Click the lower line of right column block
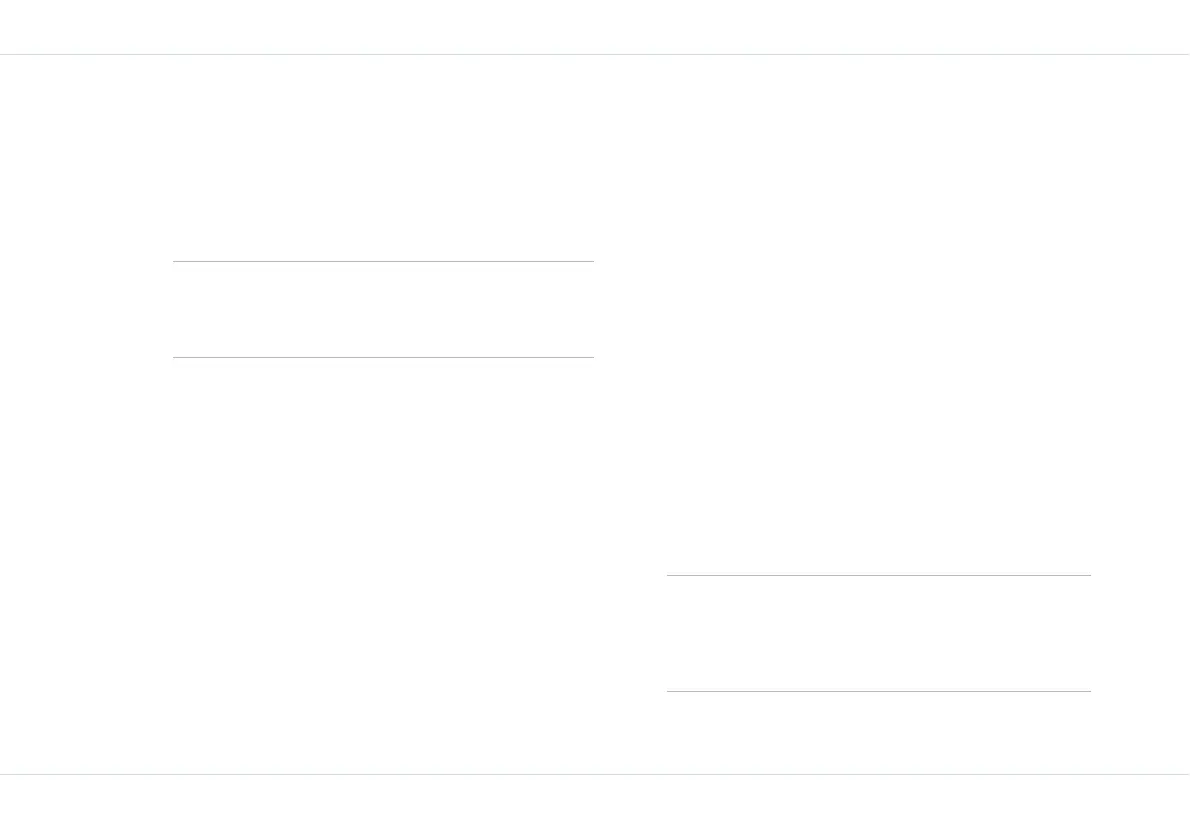The width and height of the screenshot is (1190, 840). click(x=879, y=691)
